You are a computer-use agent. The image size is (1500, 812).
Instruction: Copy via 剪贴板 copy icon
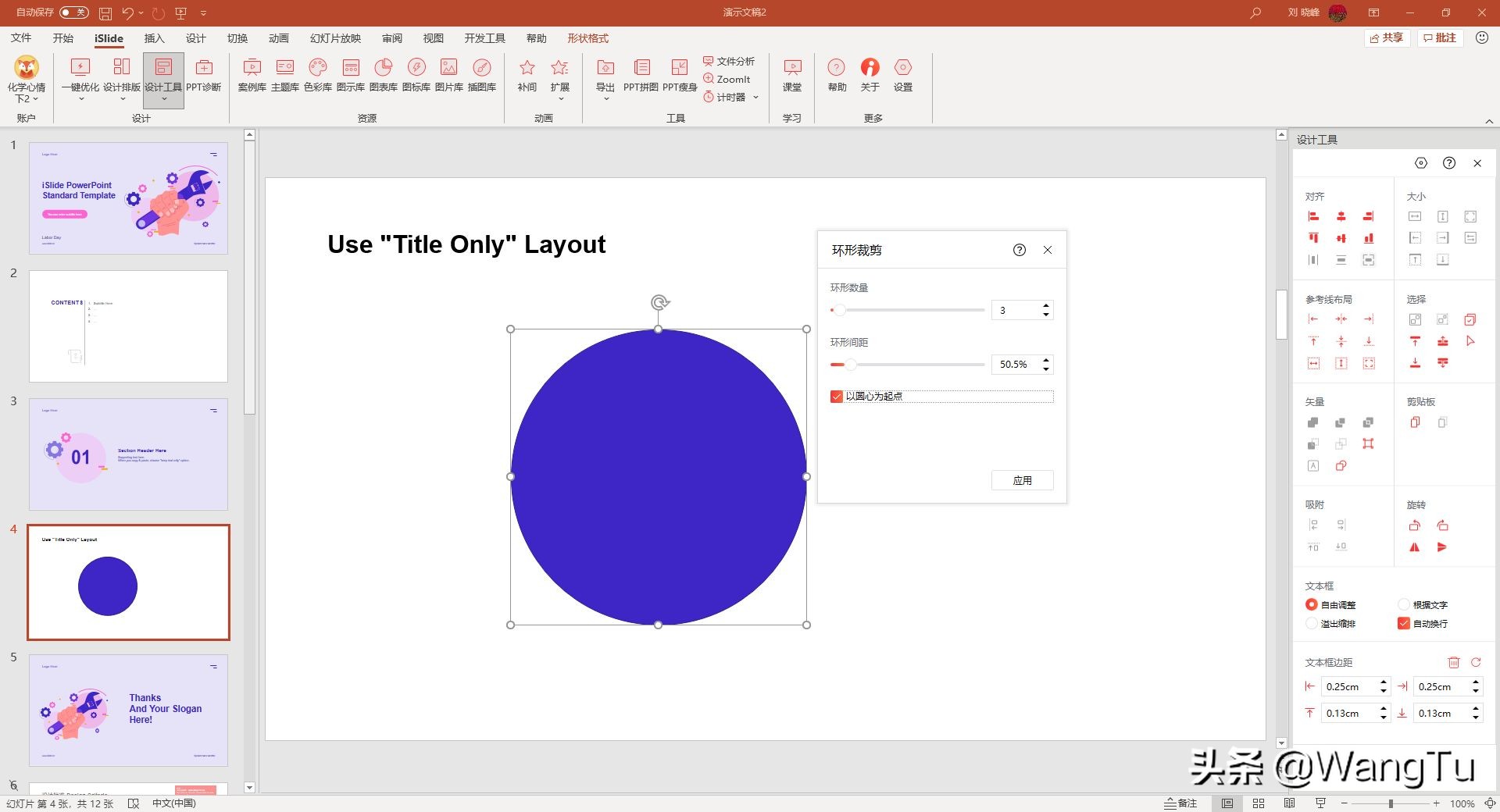tap(1415, 422)
